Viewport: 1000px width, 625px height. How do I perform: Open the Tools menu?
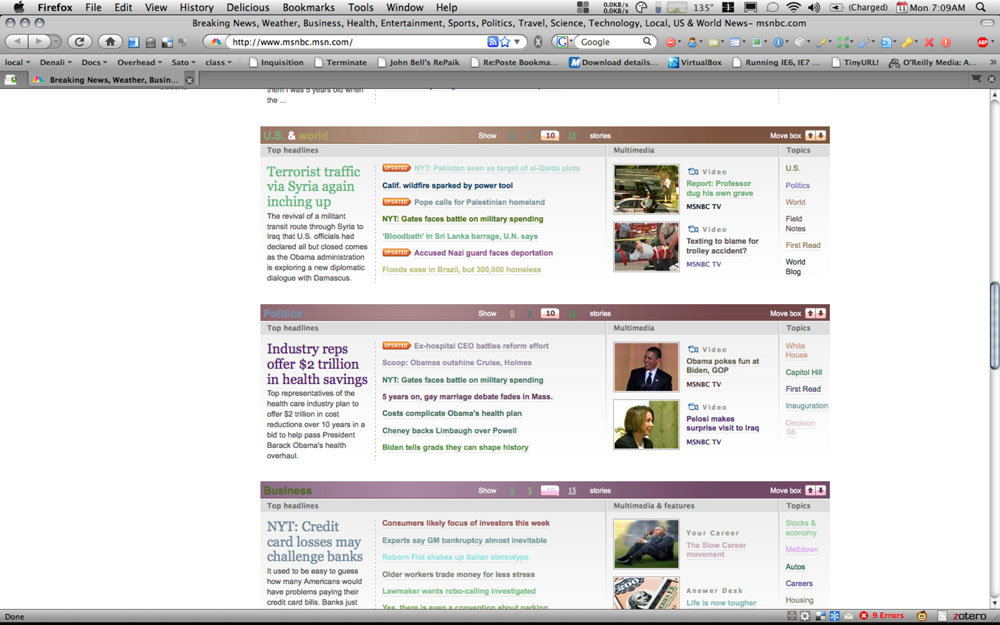point(361,7)
